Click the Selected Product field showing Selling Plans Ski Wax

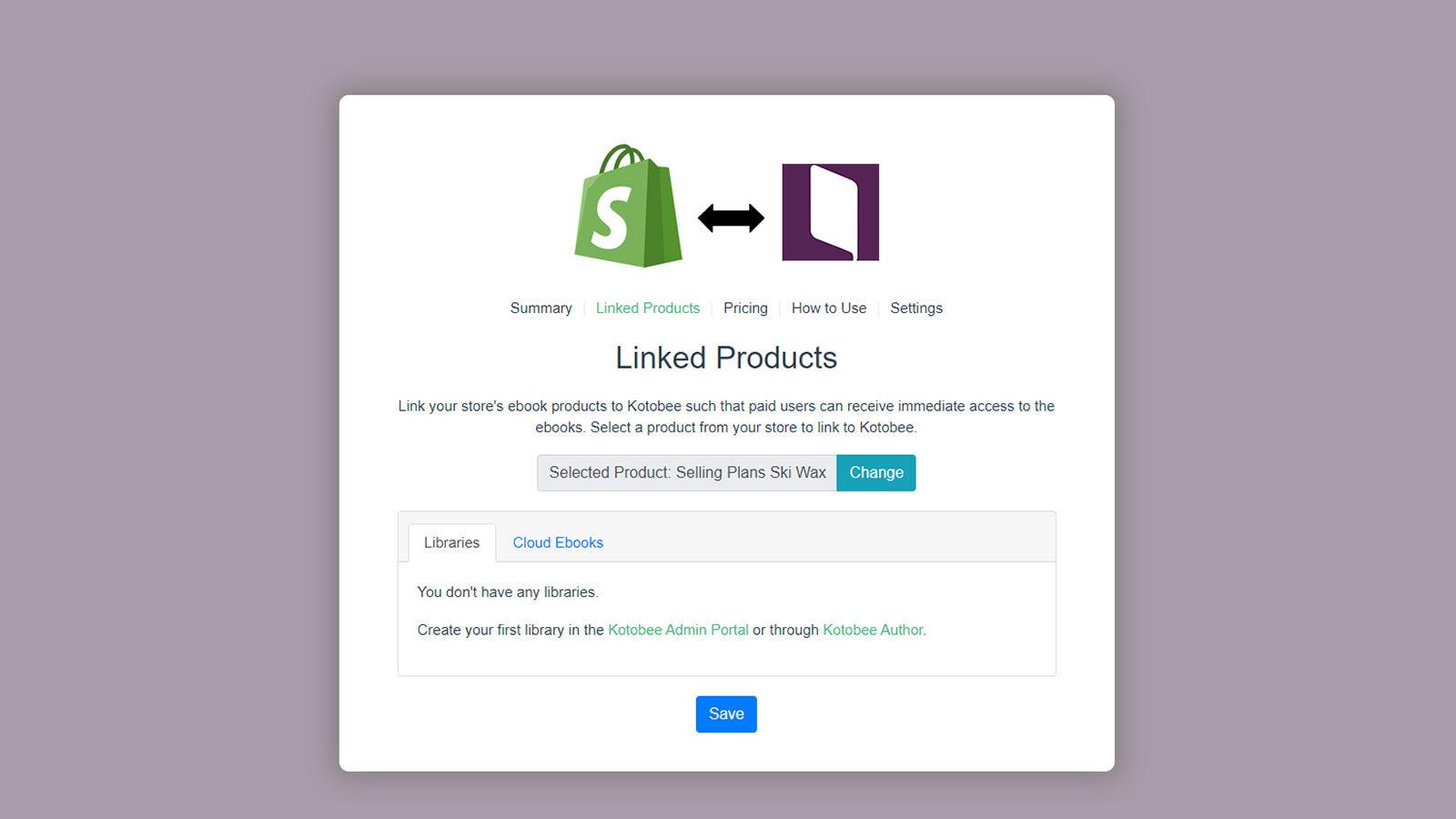click(x=685, y=472)
